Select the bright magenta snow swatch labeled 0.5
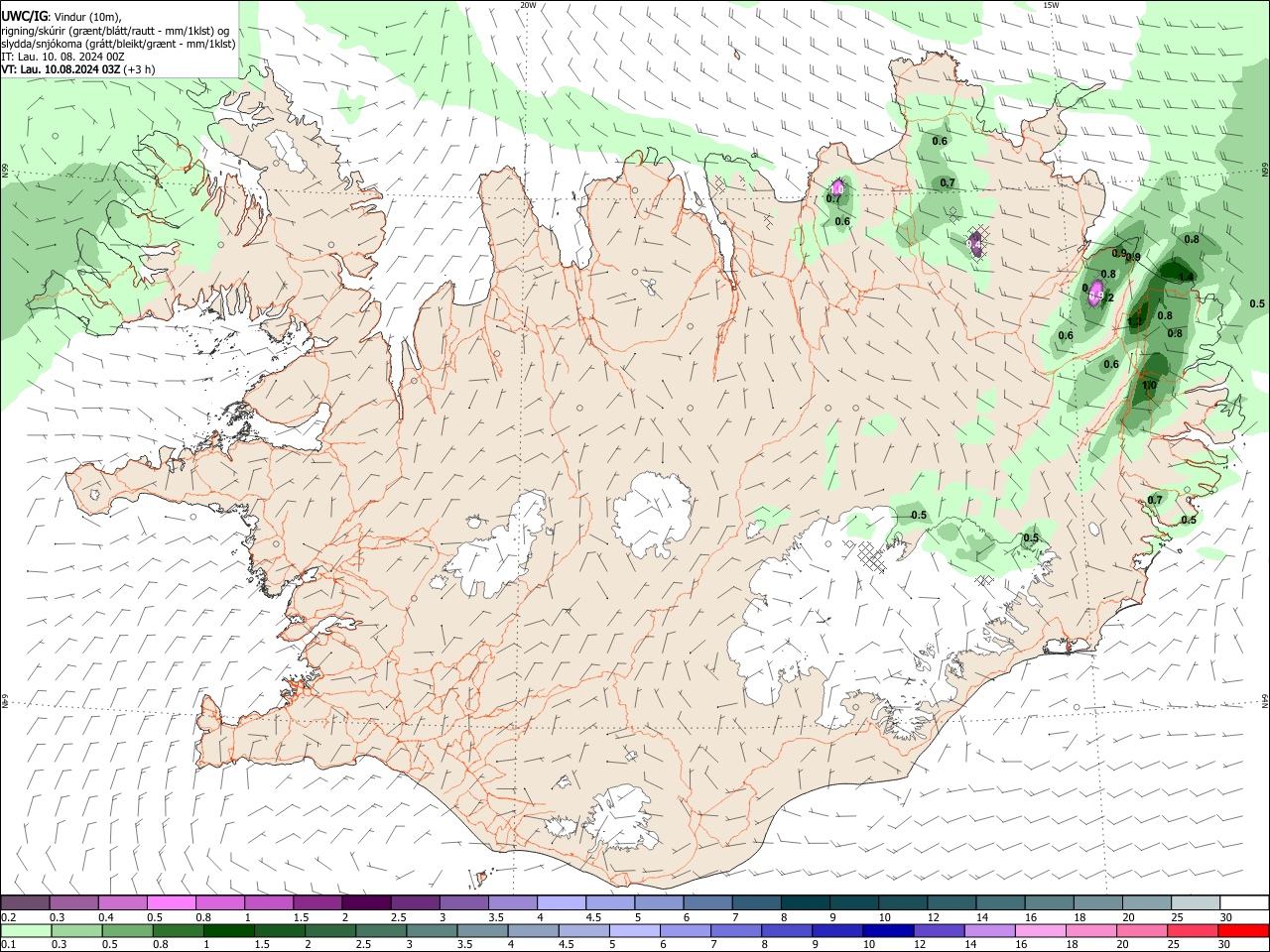The width and height of the screenshot is (1270, 952). (x=172, y=902)
